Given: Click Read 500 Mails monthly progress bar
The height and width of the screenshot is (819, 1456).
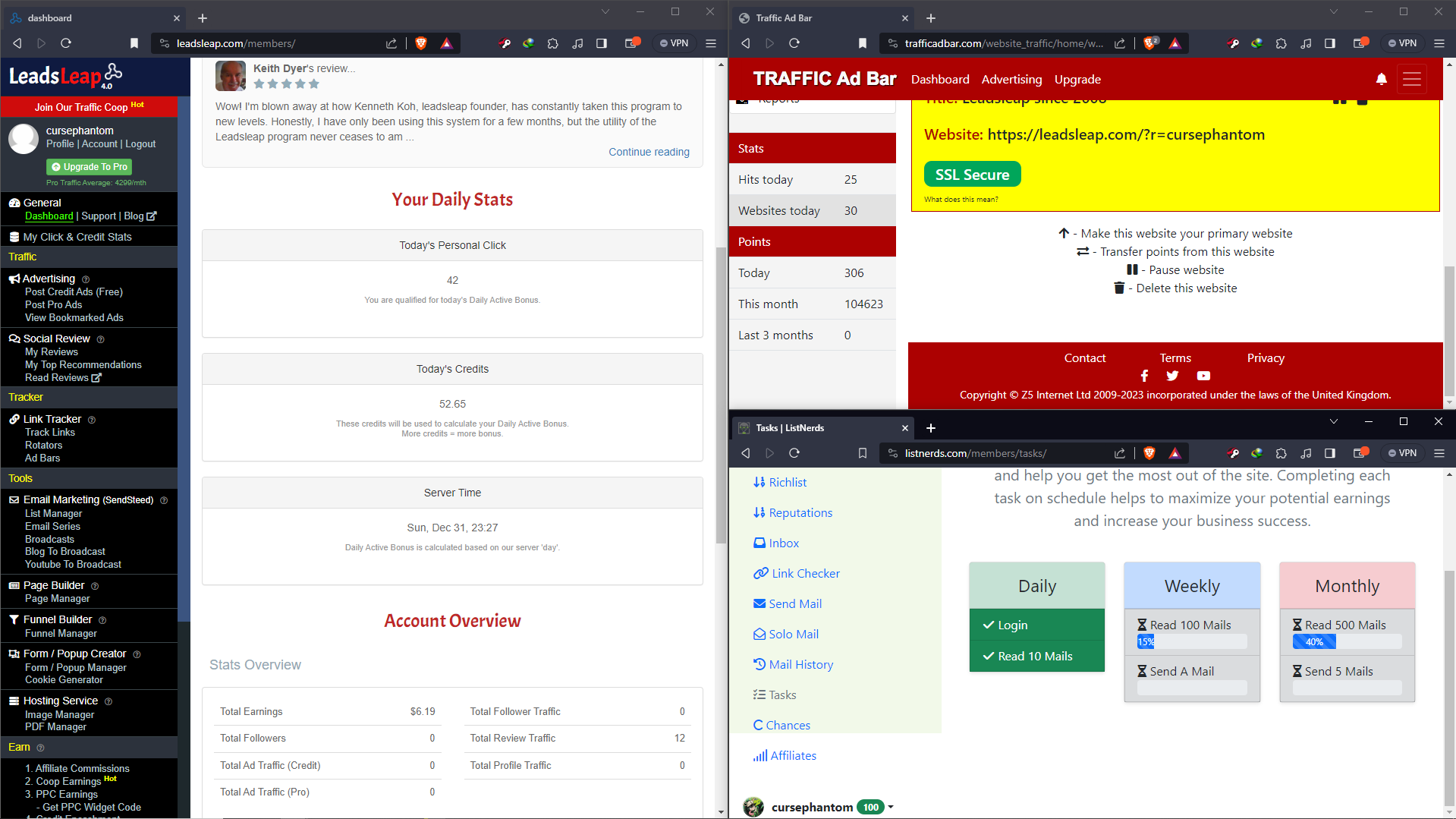Looking at the screenshot, I should (1347, 642).
